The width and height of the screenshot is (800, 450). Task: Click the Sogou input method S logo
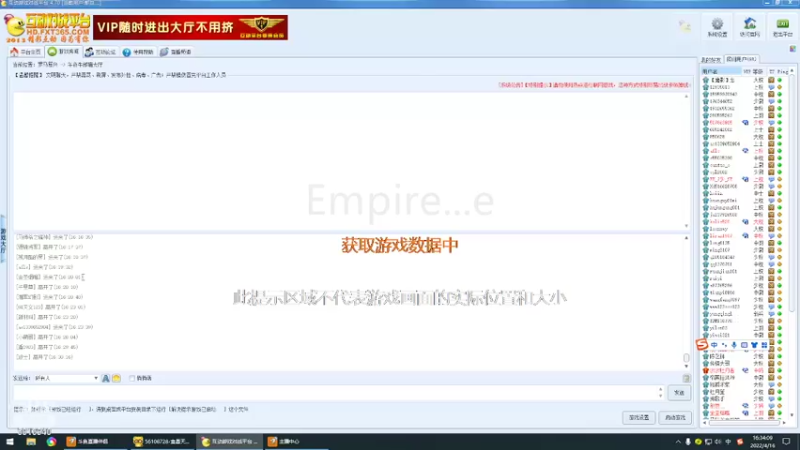702,344
